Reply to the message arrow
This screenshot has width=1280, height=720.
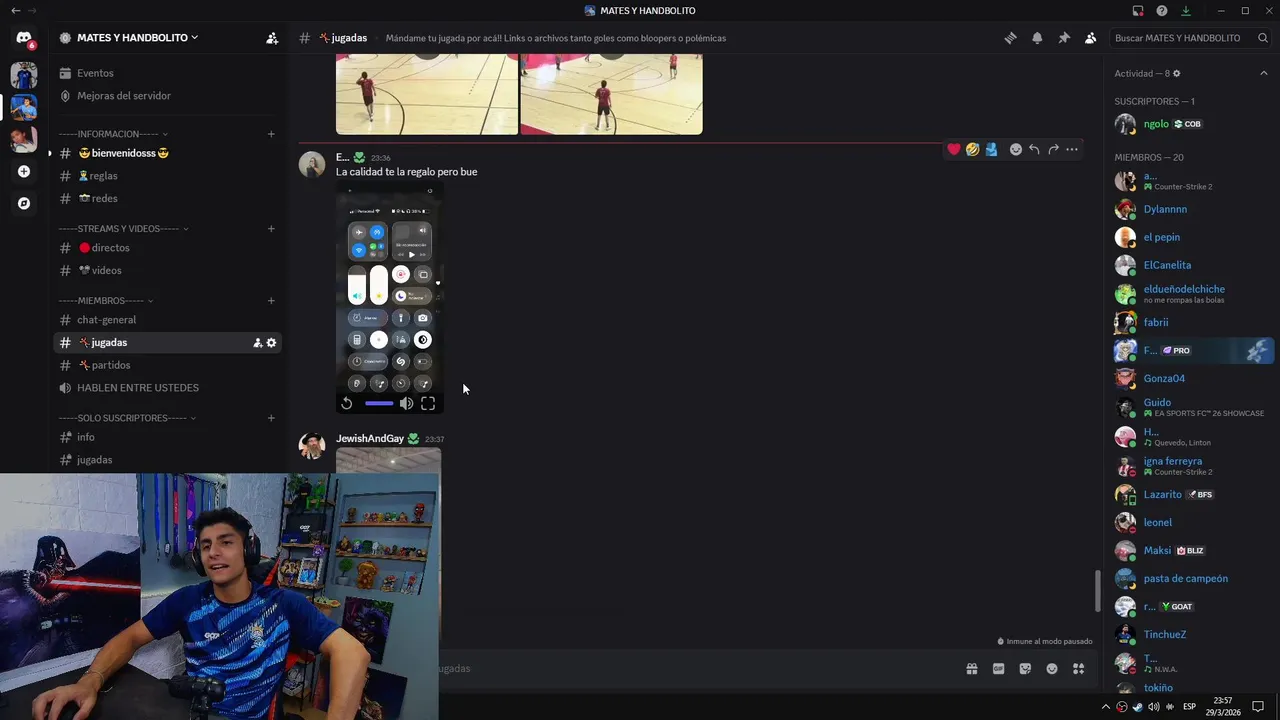(x=1034, y=149)
